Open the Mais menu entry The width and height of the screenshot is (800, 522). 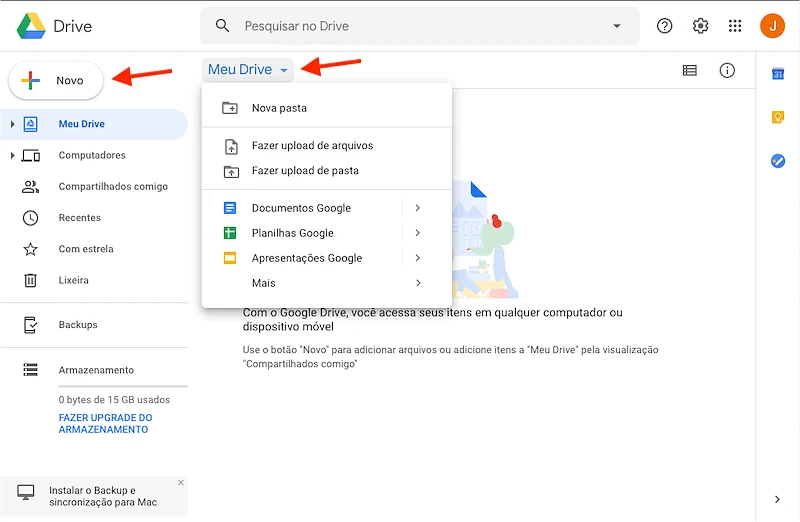click(x=327, y=283)
